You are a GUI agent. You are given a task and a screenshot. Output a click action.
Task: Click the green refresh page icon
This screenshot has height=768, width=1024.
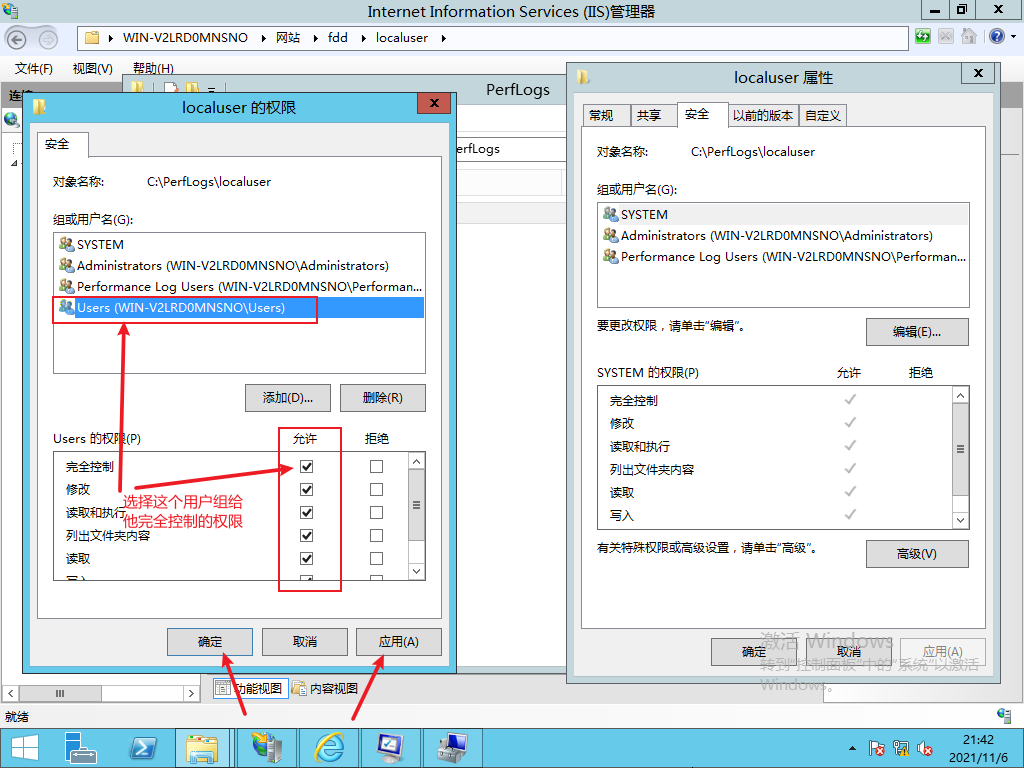click(x=923, y=37)
